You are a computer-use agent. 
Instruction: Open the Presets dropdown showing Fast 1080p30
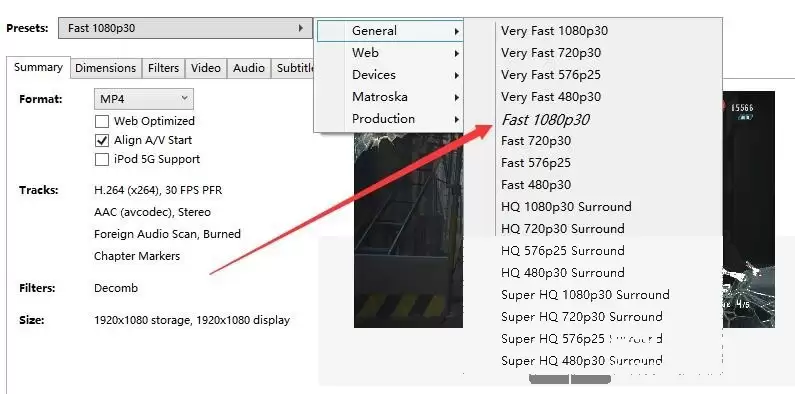point(185,28)
